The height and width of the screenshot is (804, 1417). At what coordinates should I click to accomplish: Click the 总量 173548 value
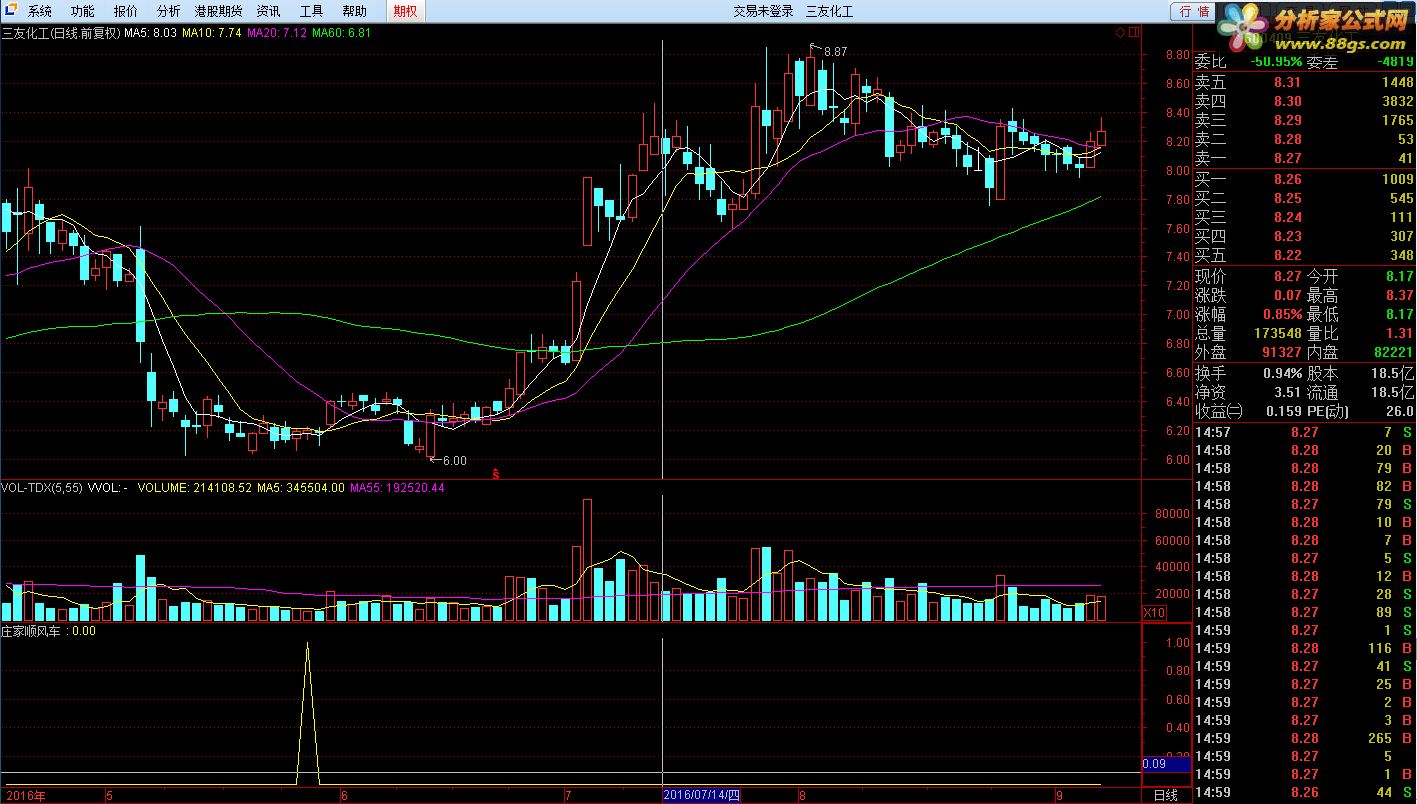[1276, 333]
